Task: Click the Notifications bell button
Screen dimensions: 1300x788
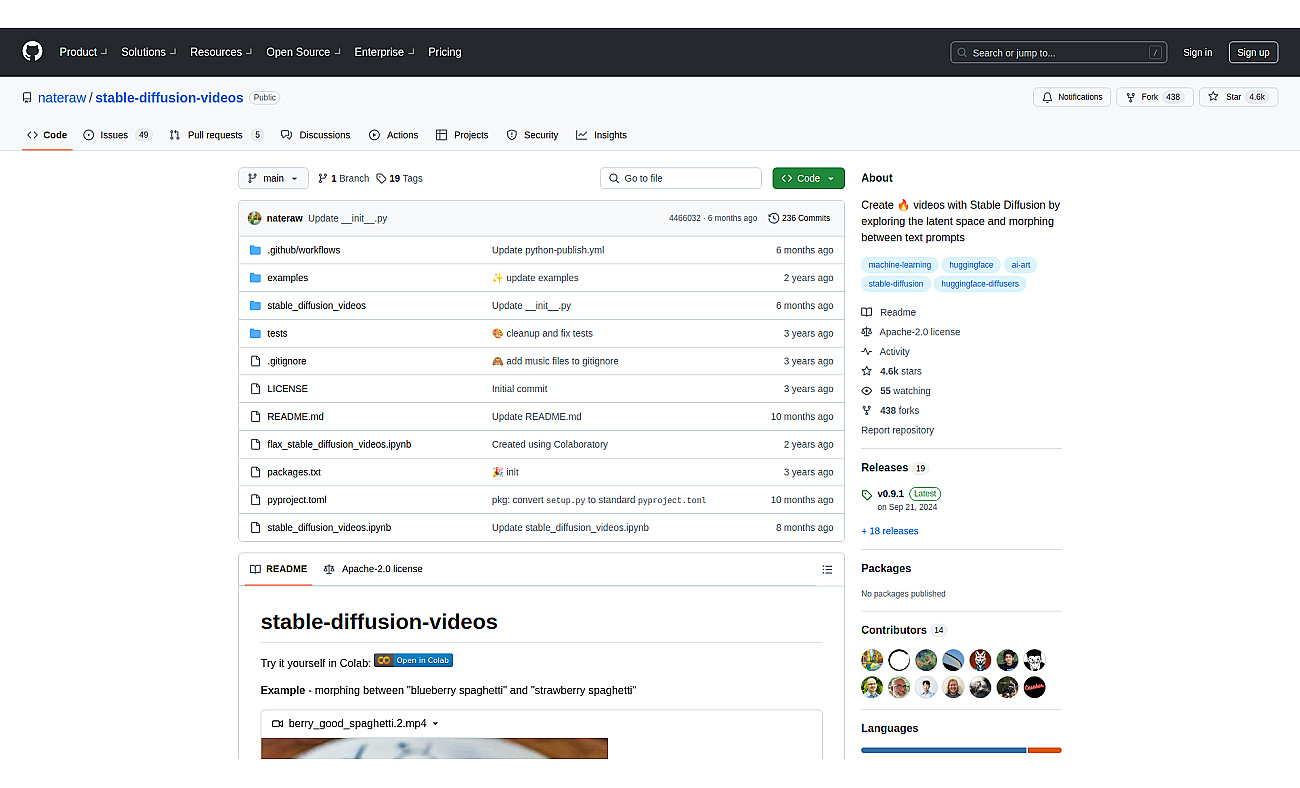Action: [x=1072, y=97]
